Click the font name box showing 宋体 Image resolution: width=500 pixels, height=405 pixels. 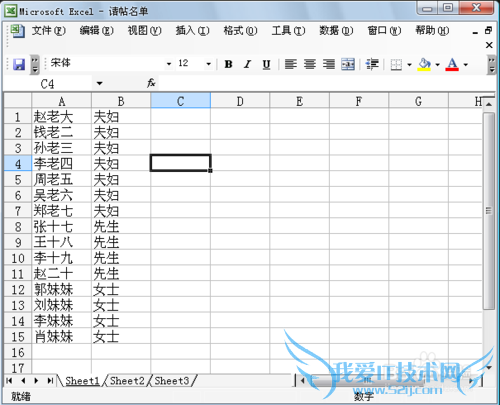click(x=107, y=63)
